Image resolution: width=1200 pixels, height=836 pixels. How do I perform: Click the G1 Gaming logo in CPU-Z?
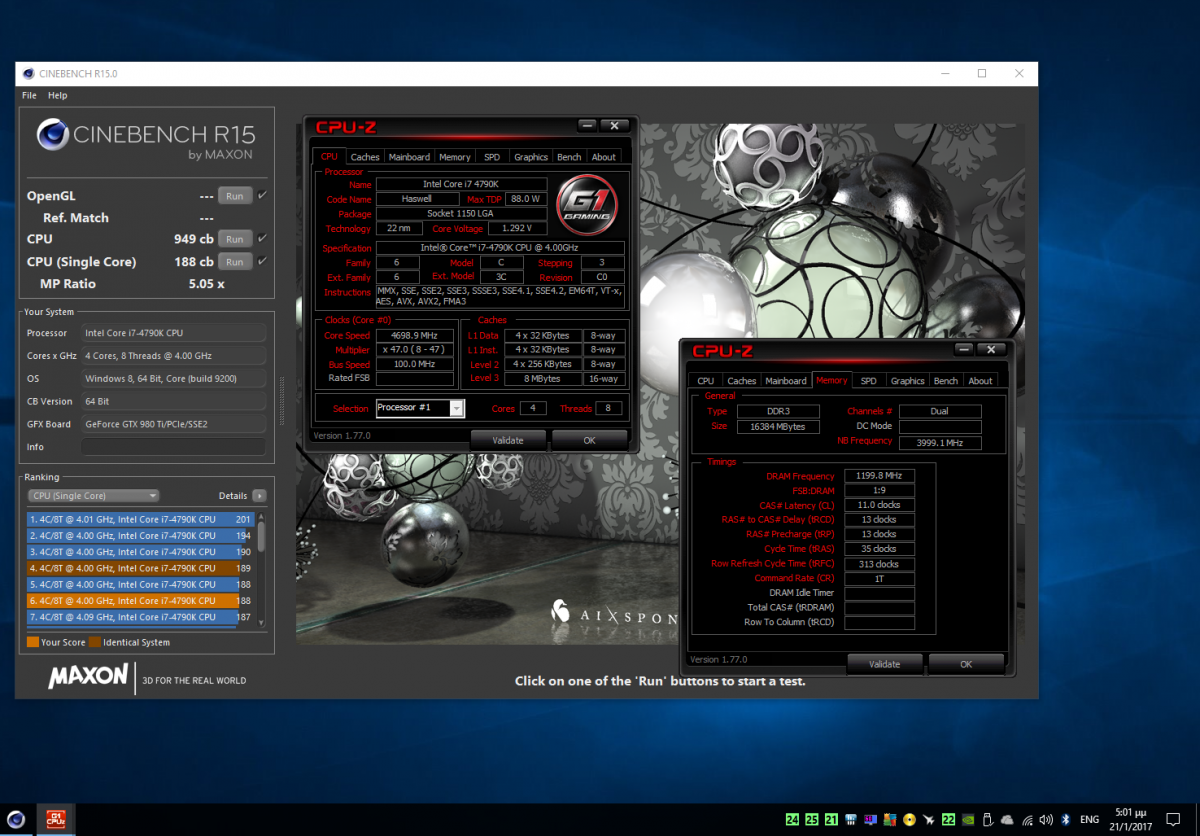[x=586, y=205]
